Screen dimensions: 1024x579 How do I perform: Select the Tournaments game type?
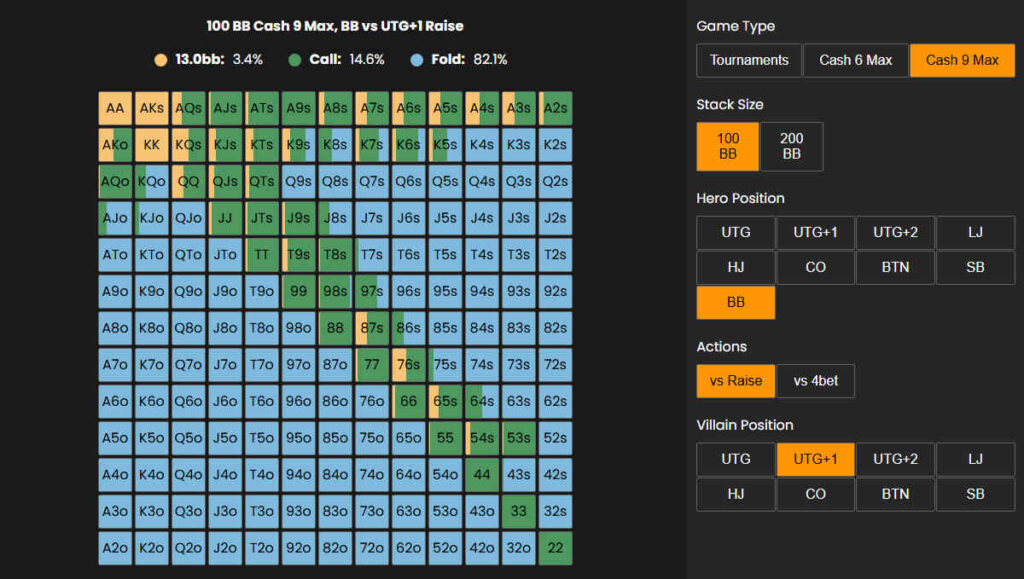click(749, 60)
